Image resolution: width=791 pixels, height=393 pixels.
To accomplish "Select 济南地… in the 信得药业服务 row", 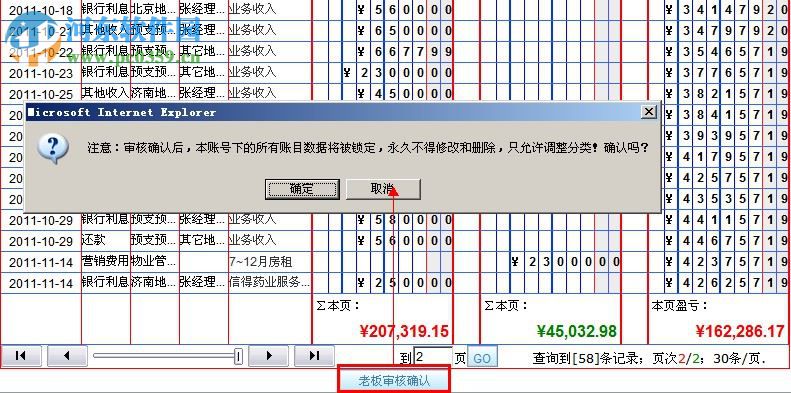I will (x=155, y=283).
